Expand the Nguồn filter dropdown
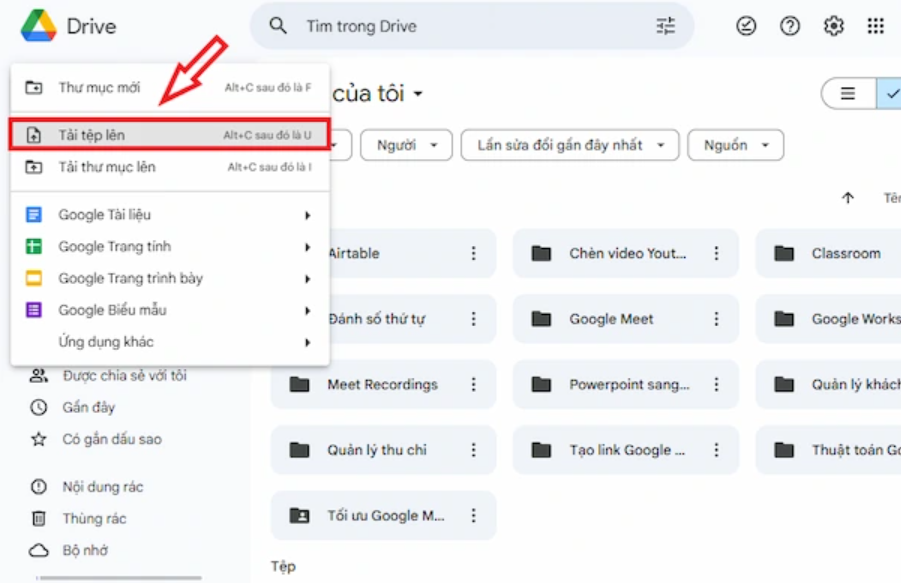This screenshot has height=583, width=901. pos(735,144)
